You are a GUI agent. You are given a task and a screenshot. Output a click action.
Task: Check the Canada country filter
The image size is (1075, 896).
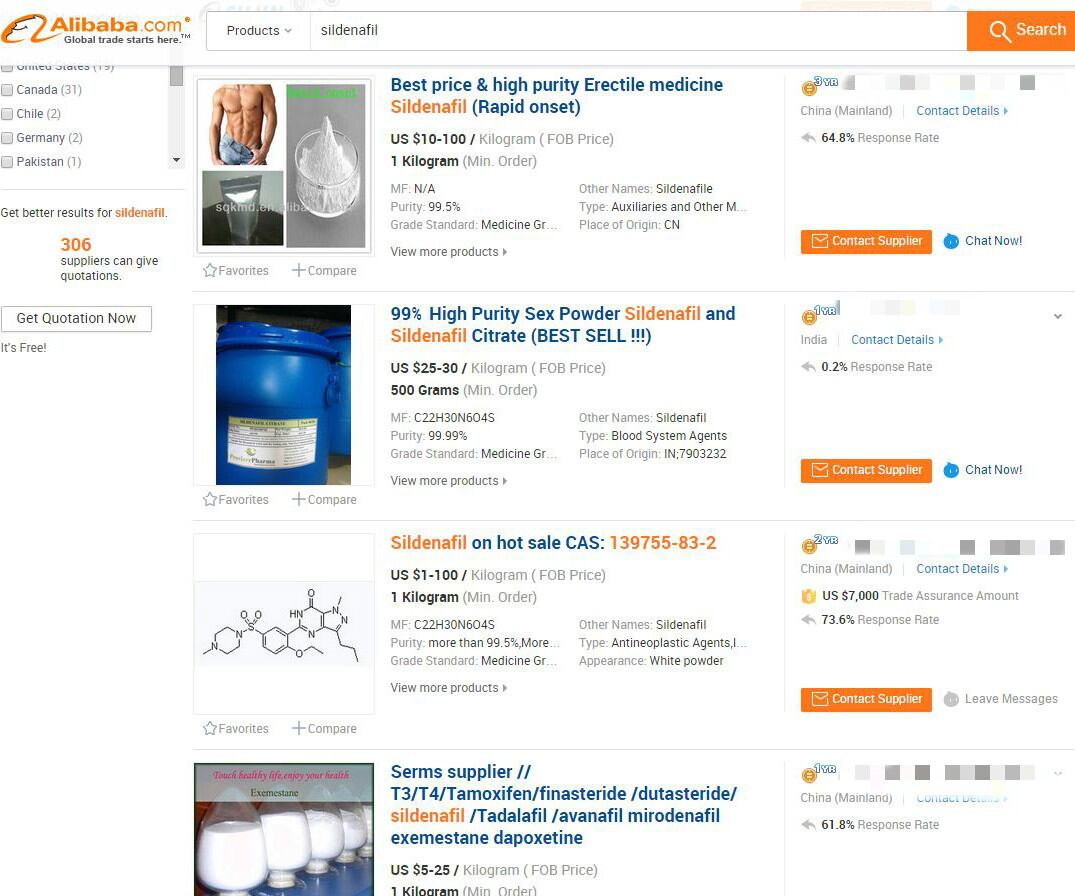click(x=8, y=90)
